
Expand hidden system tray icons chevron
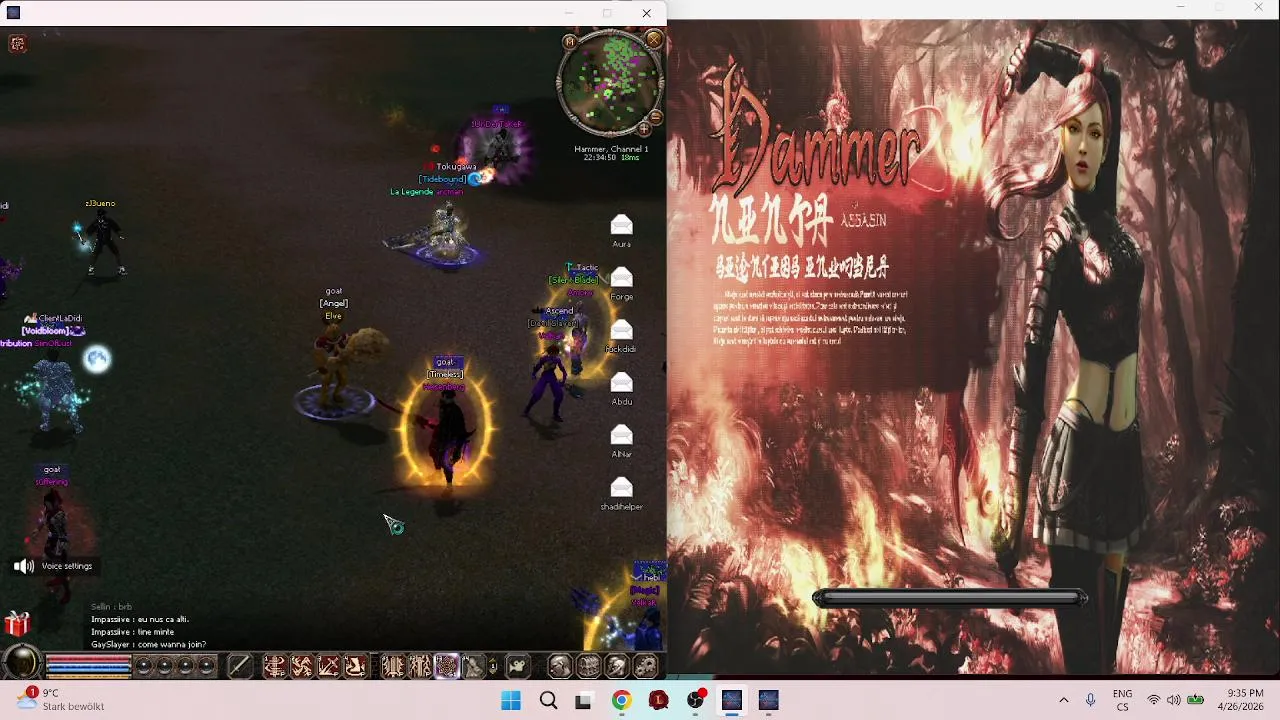click(x=1063, y=700)
